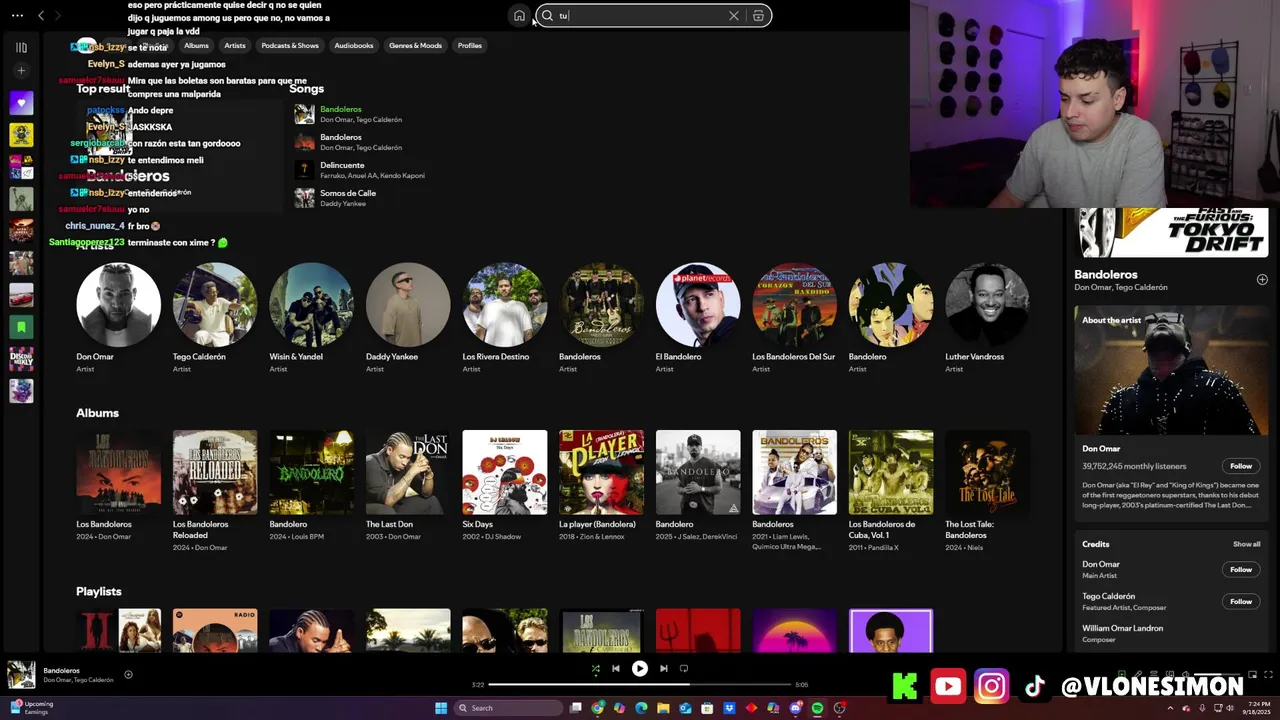Clear the search field with the X
Image resolution: width=1280 pixels, height=720 pixels.
coord(733,15)
